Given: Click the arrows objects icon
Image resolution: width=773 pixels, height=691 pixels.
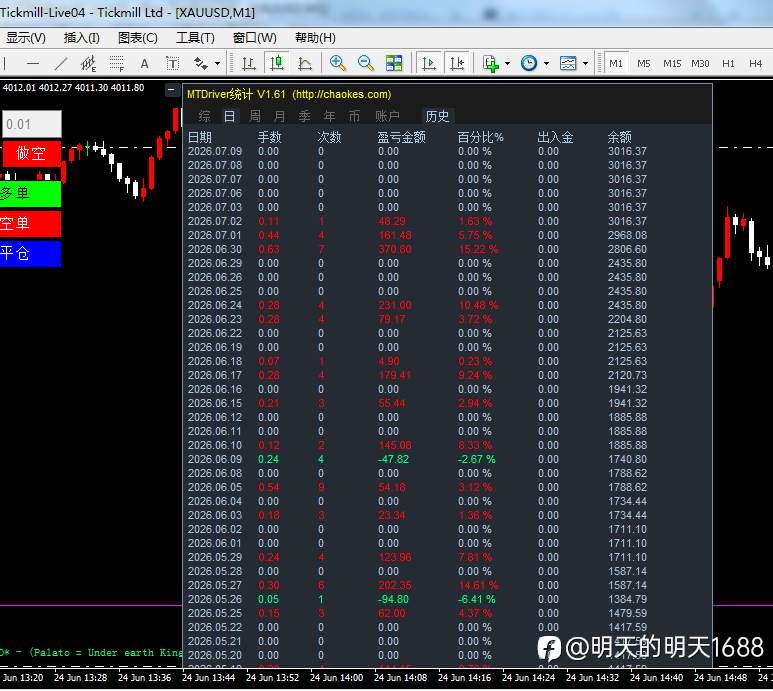Looking at the screenshot, I should click(201, 64).
